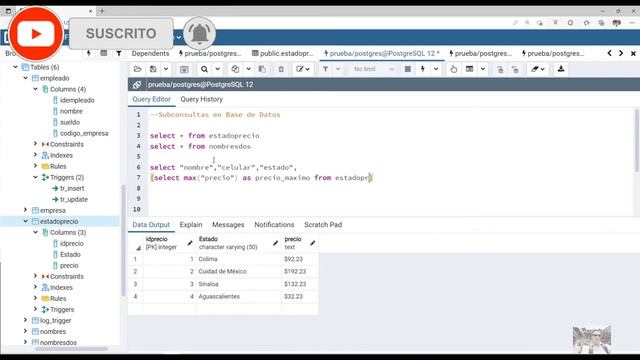Open the Execute options dropdown arrow

click(436, 69)
